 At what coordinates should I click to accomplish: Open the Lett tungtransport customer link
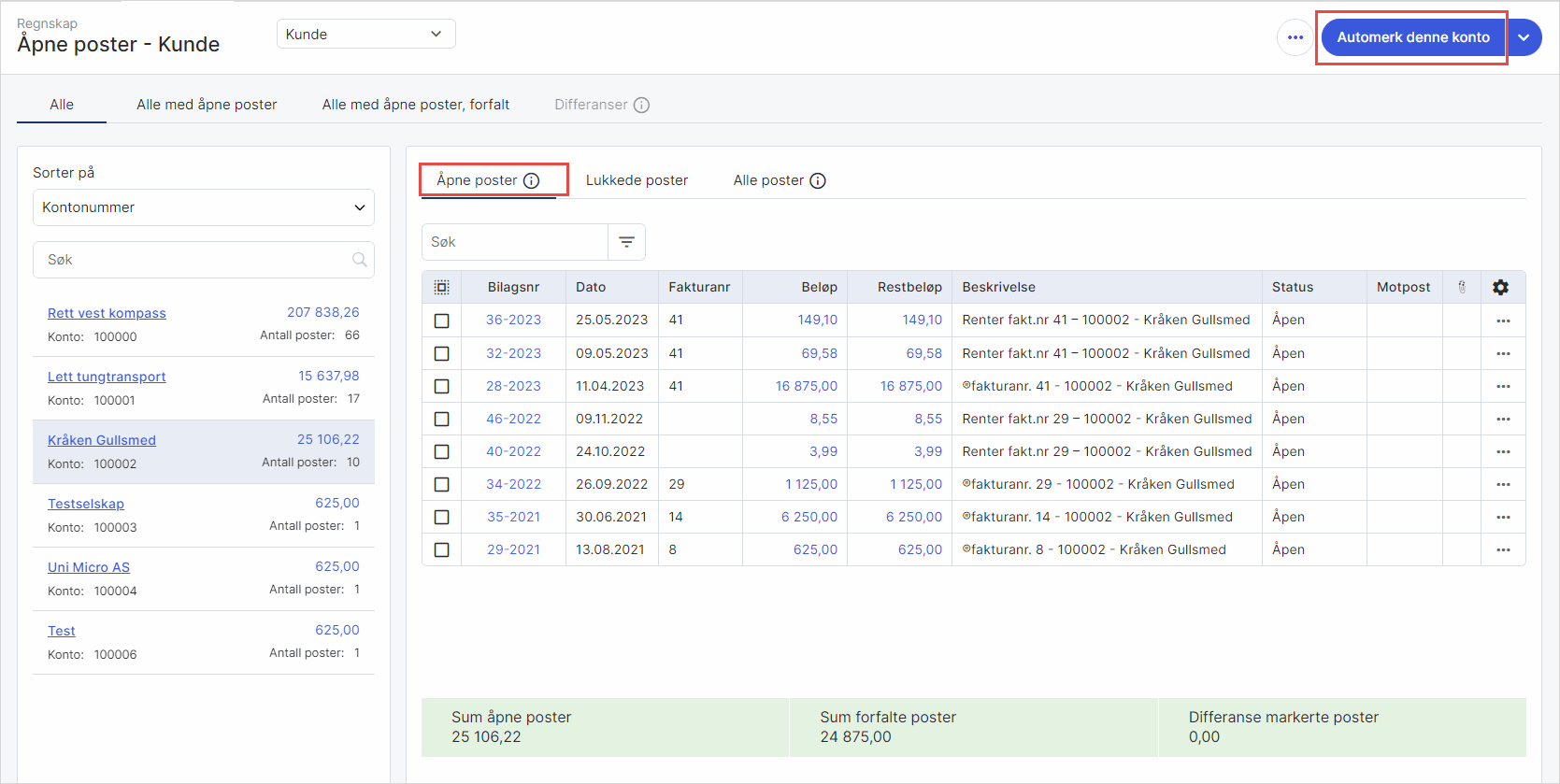107,377
